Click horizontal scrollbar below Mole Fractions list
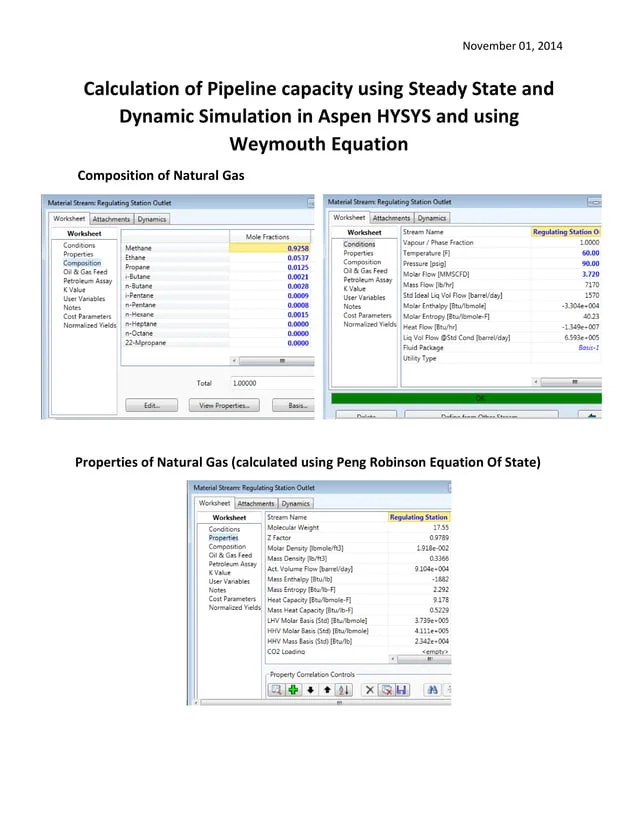 click(x=277, y=361)
